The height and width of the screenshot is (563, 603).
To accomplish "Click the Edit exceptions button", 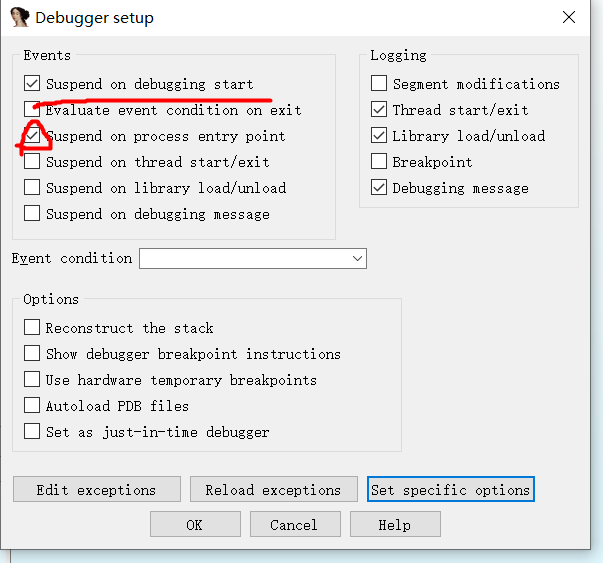I will coord(97,490).
